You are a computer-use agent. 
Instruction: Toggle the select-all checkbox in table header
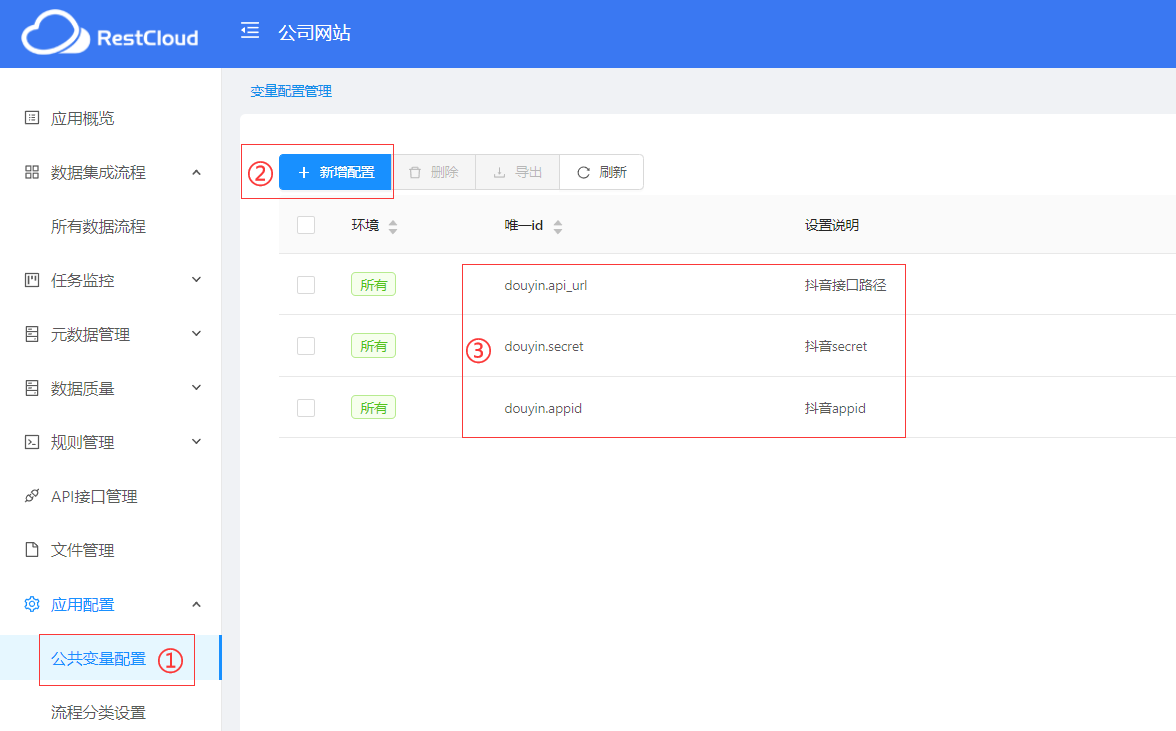[306, 225]
